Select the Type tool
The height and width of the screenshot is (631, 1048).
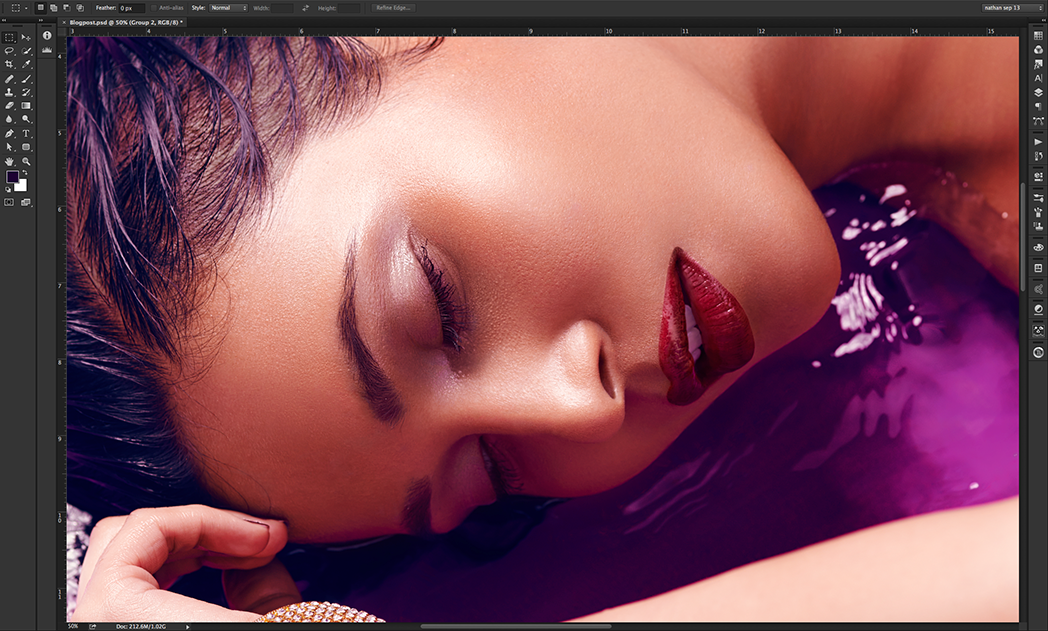[26, 134]
